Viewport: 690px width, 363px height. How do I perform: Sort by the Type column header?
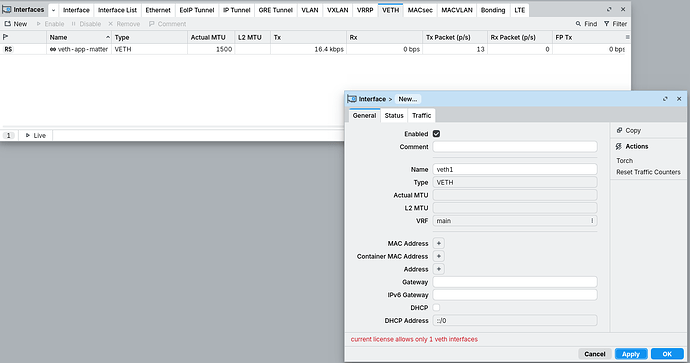(x=149, y=37)
